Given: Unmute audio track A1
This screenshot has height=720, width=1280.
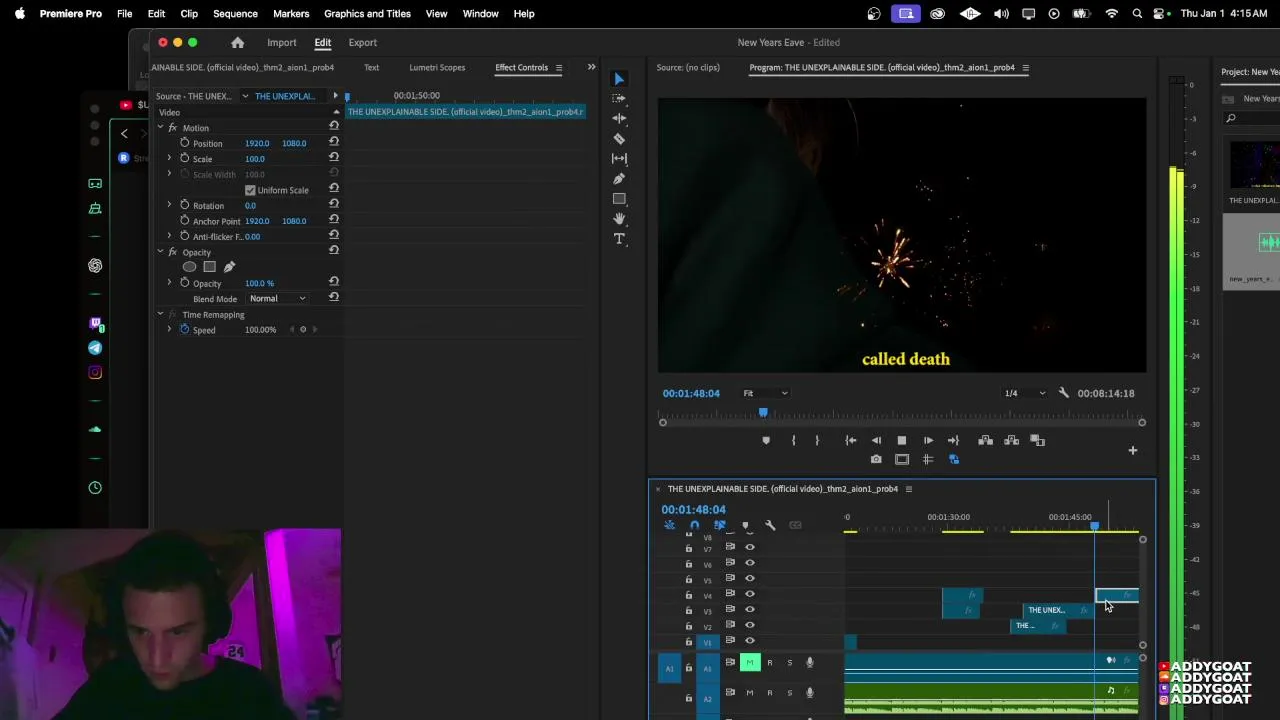Looking at the screenshot, I should [x=750, y=662].
